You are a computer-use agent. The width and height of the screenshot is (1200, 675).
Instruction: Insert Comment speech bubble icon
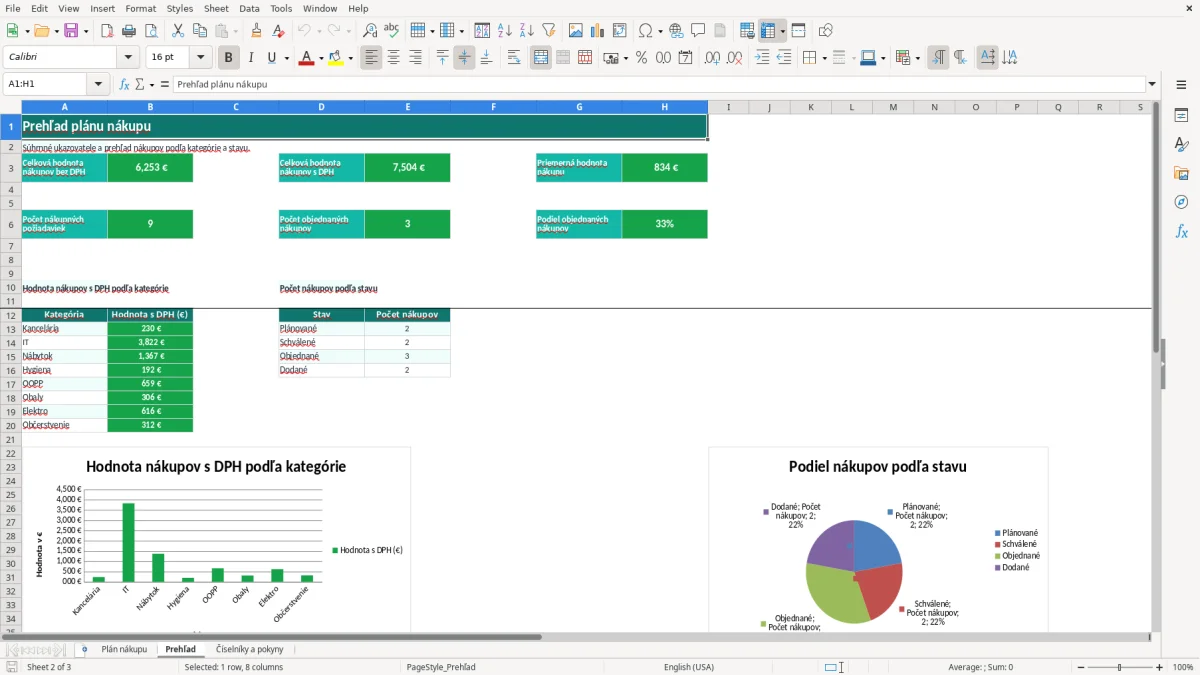699,31
